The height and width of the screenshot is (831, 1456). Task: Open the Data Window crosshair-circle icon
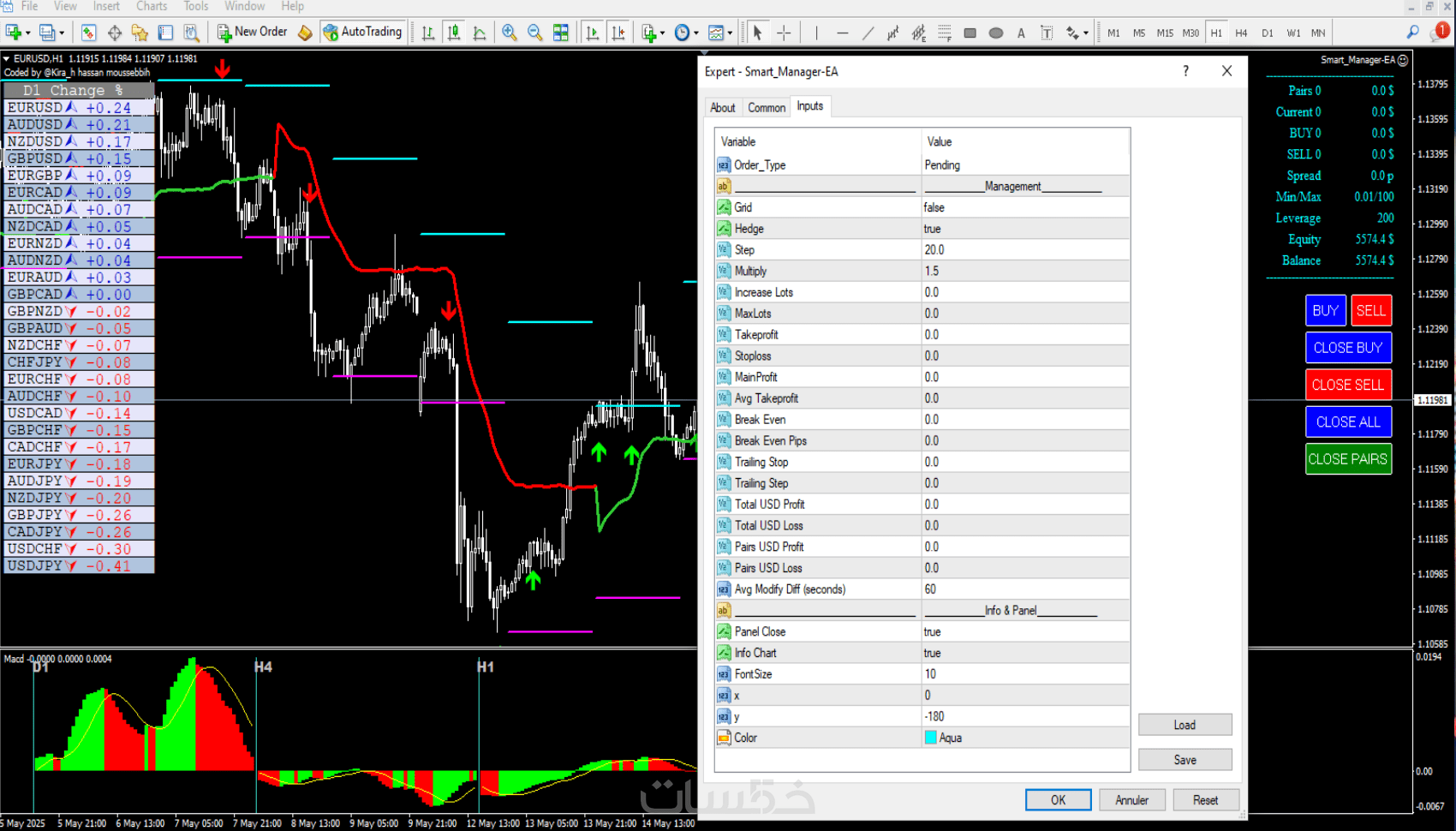114,33
